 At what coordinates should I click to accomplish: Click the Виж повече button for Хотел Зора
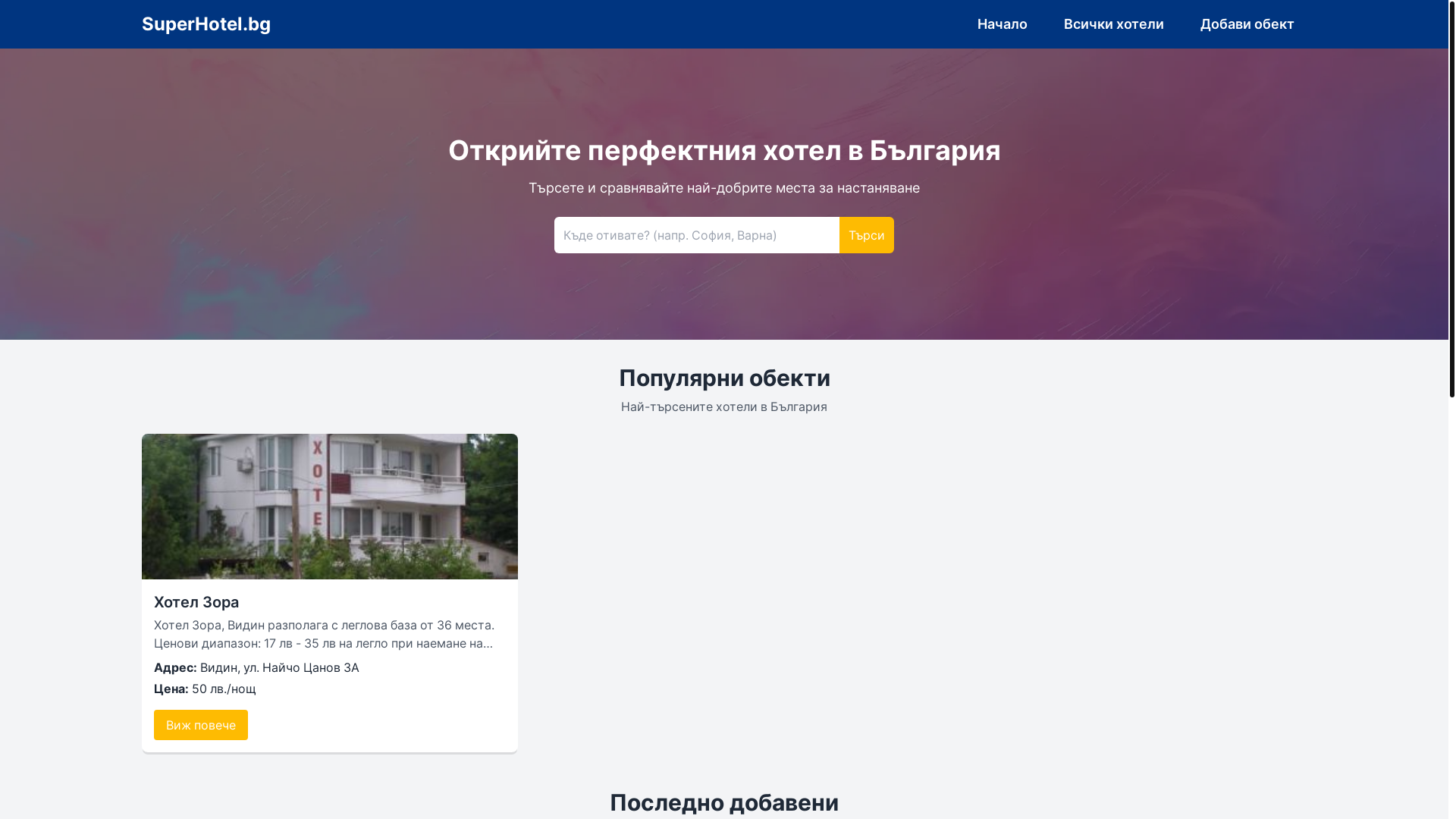point(200,725)
